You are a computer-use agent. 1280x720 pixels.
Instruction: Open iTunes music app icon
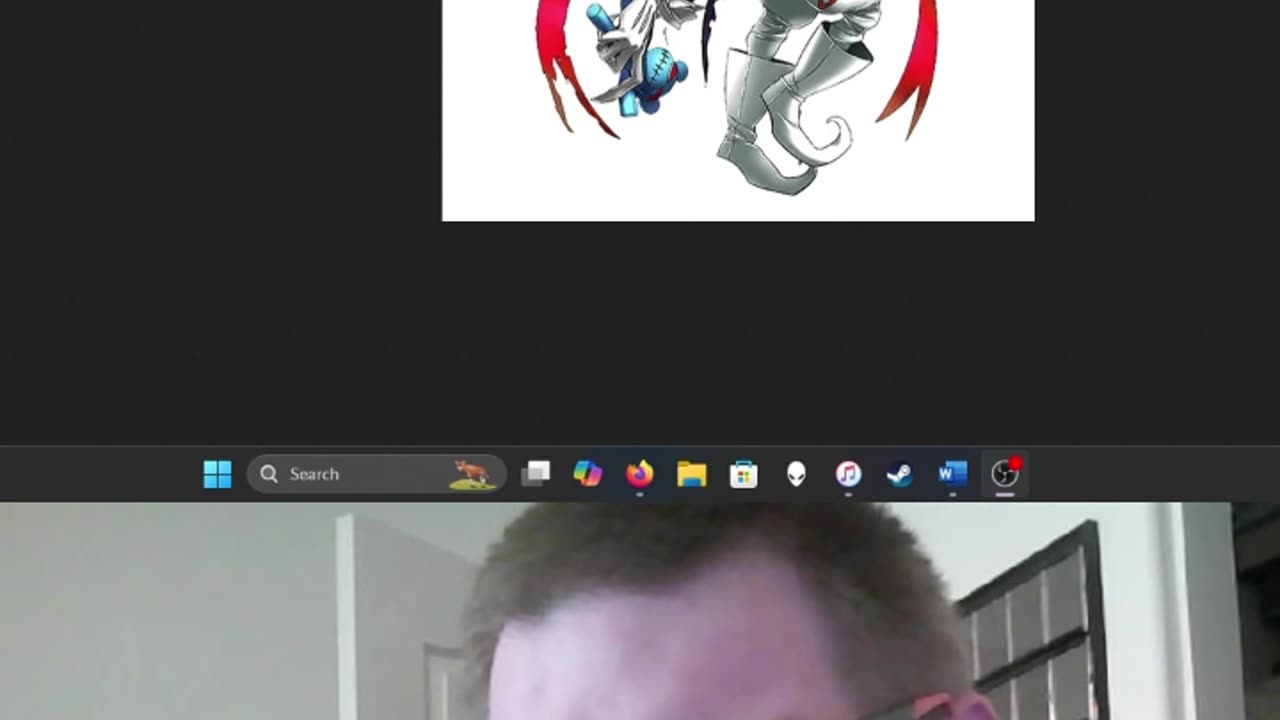tap(848, 474)
